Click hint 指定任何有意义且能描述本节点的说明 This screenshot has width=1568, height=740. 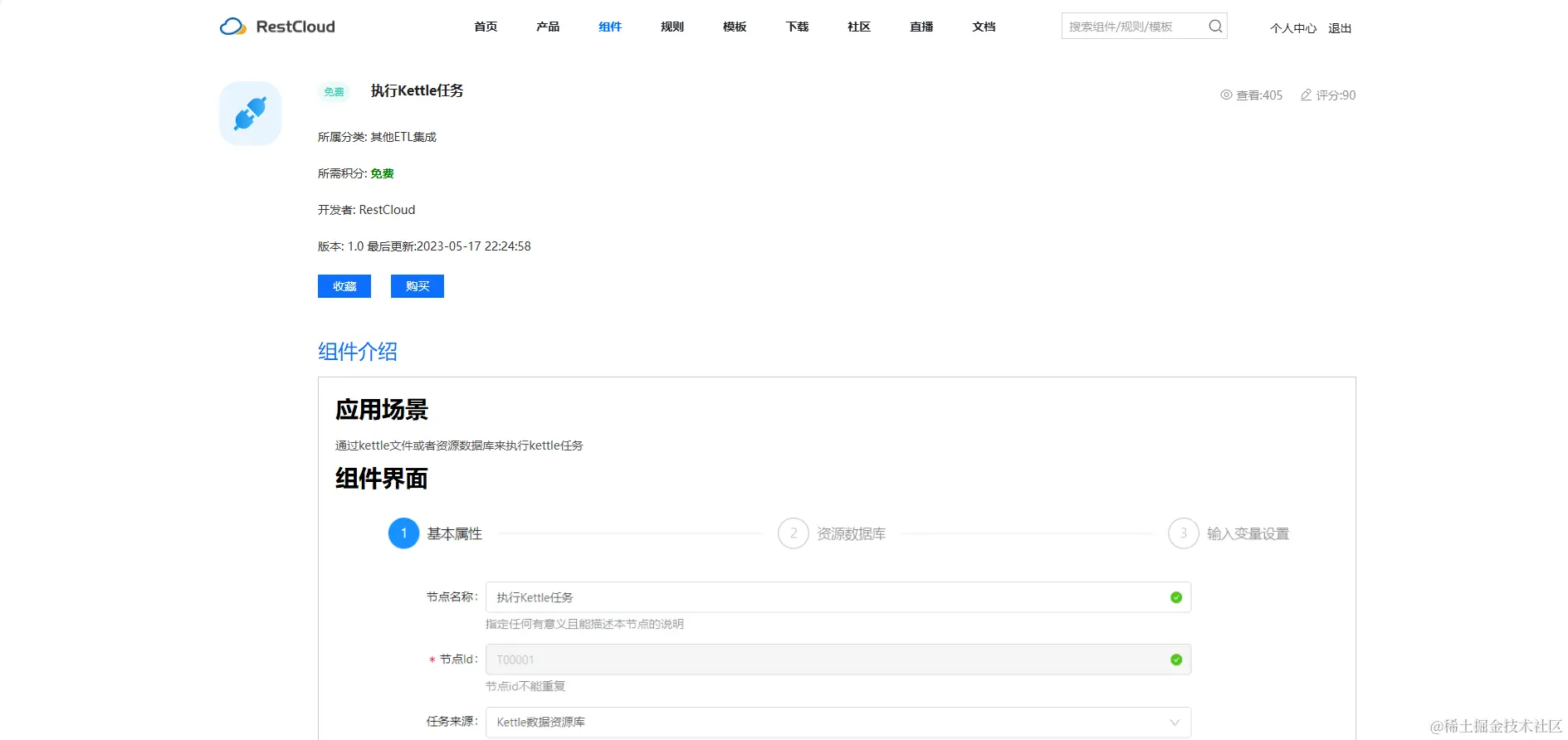[x=584, y=624]
